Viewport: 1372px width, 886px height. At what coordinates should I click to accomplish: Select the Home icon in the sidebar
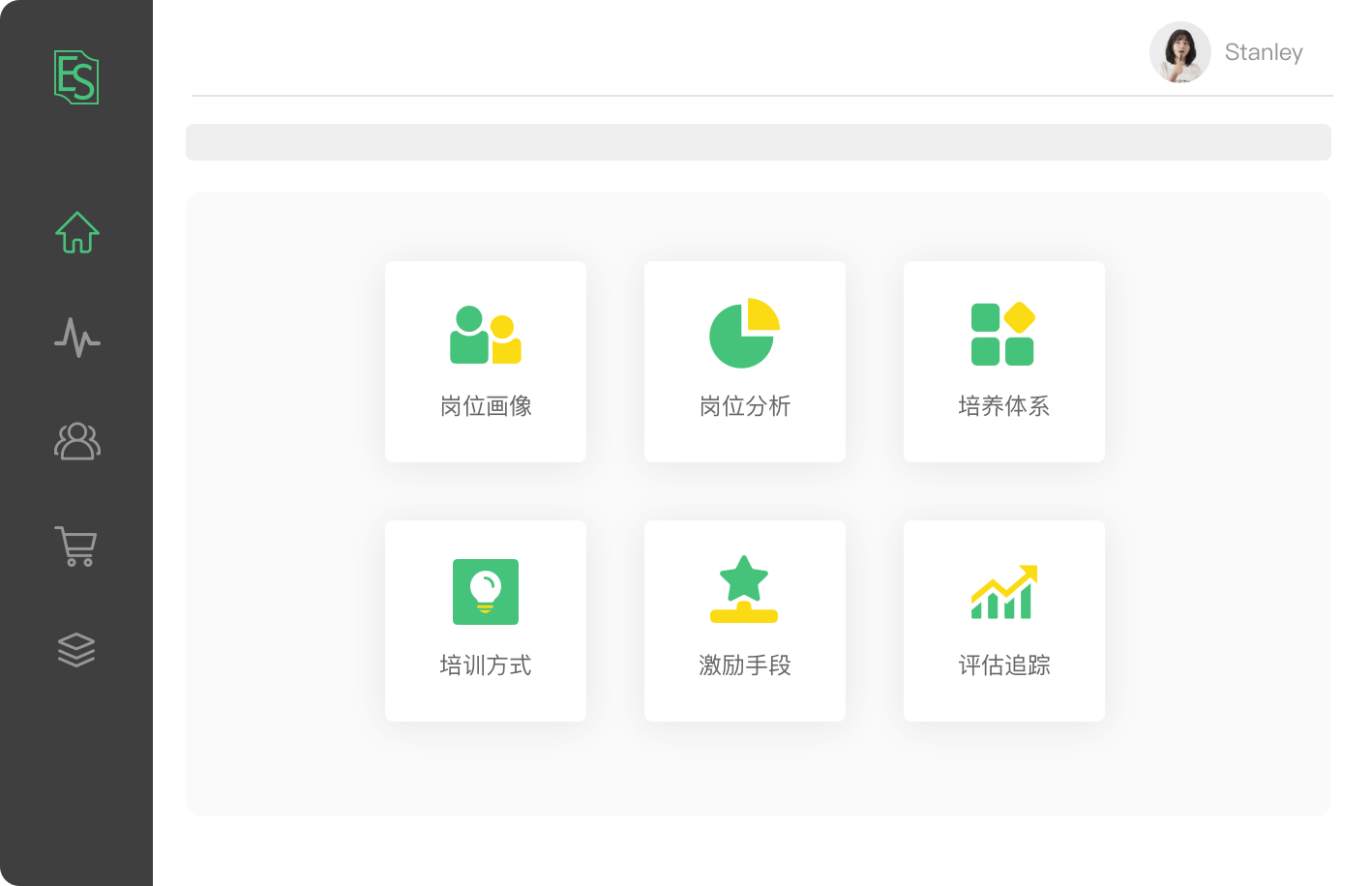point(76,232)
